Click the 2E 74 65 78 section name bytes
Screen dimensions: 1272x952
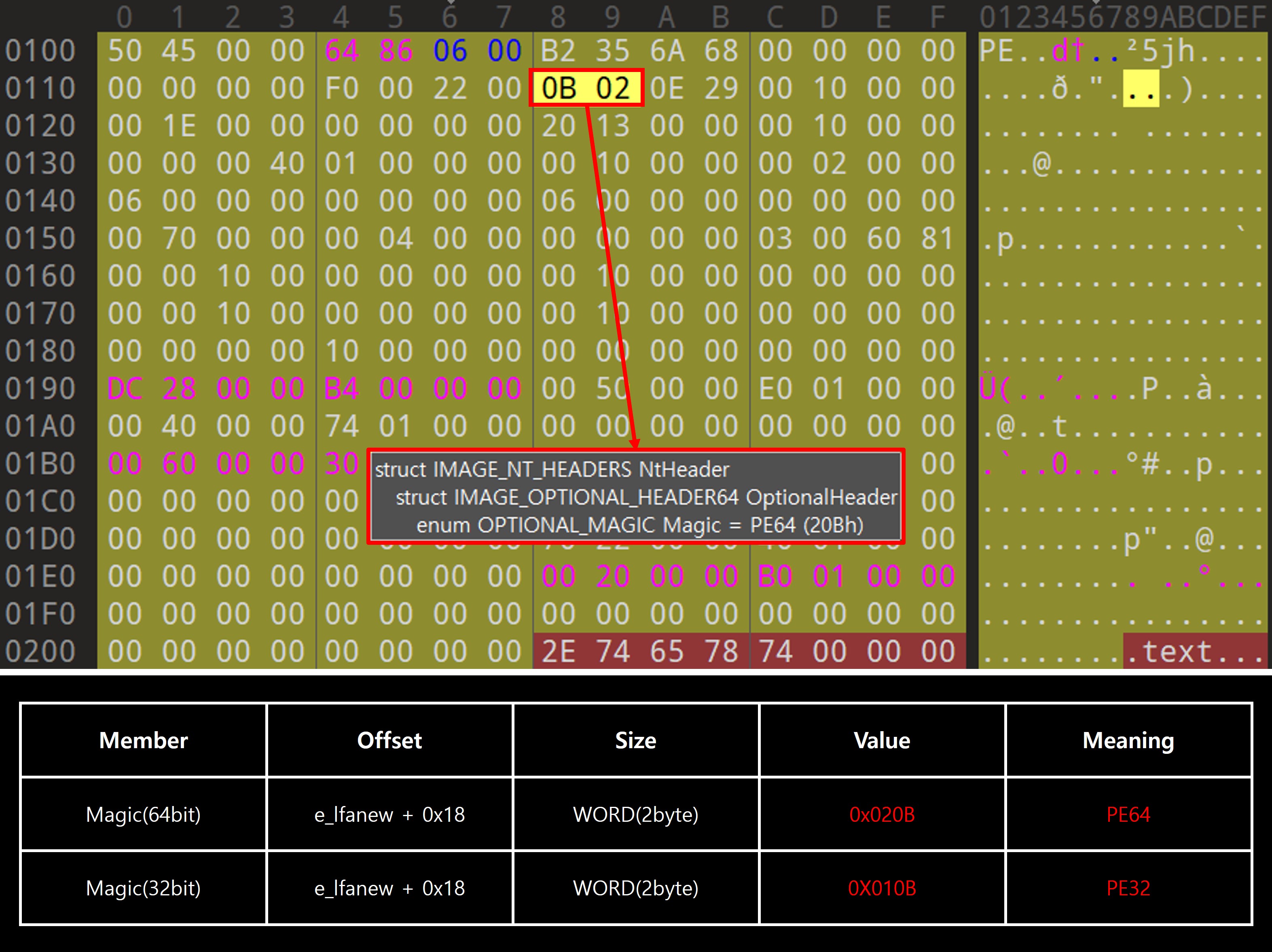click(x=639, y=652)
